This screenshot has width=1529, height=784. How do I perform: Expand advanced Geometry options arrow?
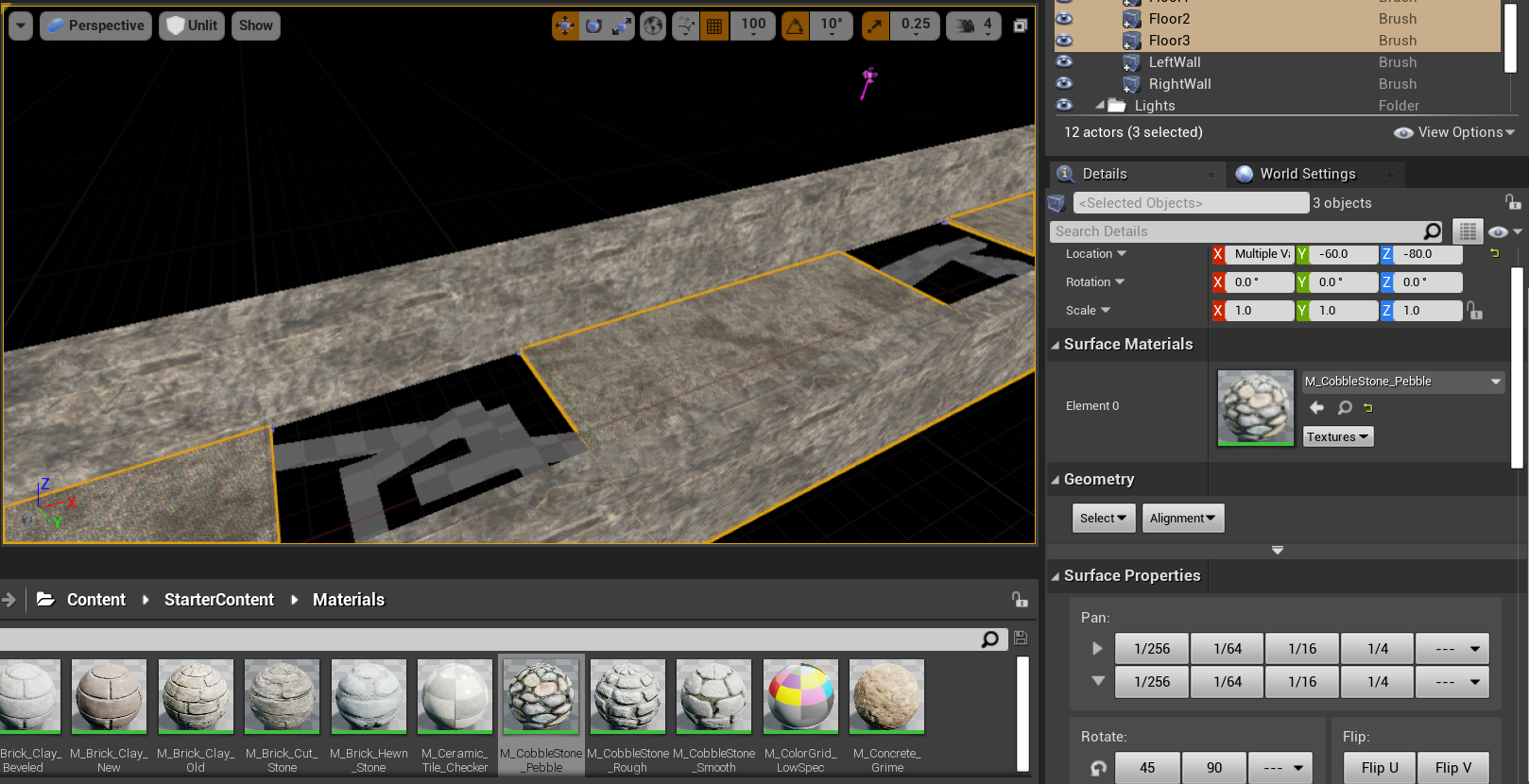1278,550
